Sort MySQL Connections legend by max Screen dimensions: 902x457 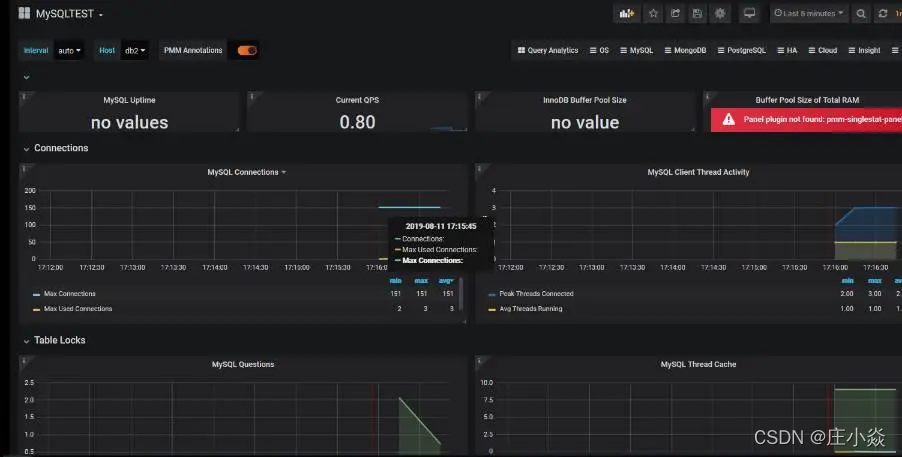(x=421, y=281)
